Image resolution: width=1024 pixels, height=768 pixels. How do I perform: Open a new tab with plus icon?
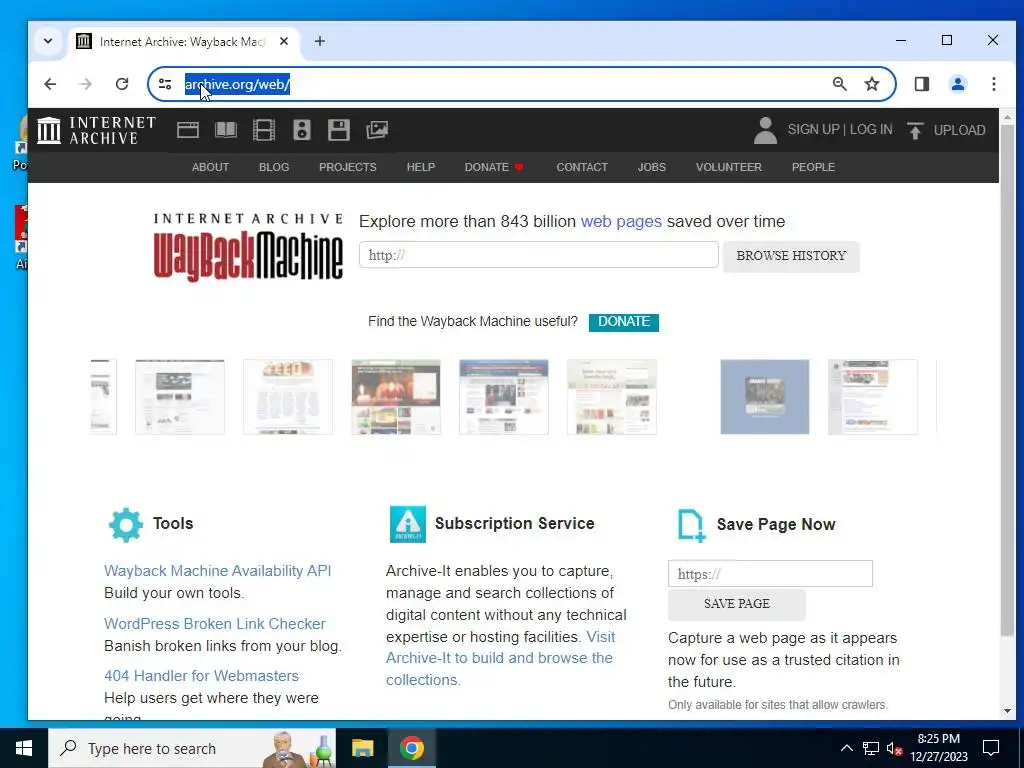pos(319,41)
